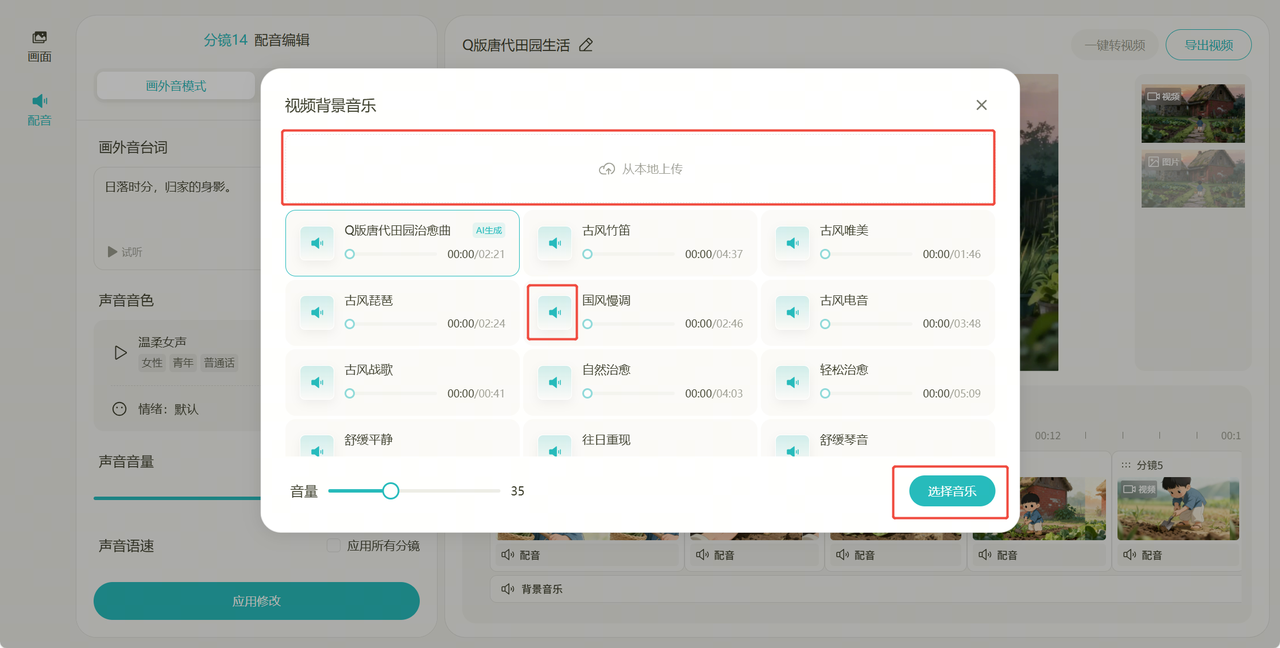The width and height of the screenshot is (1280, 648).
Task: Play the 自然治愈 music preview icon
Action: [x=555, y=382]
